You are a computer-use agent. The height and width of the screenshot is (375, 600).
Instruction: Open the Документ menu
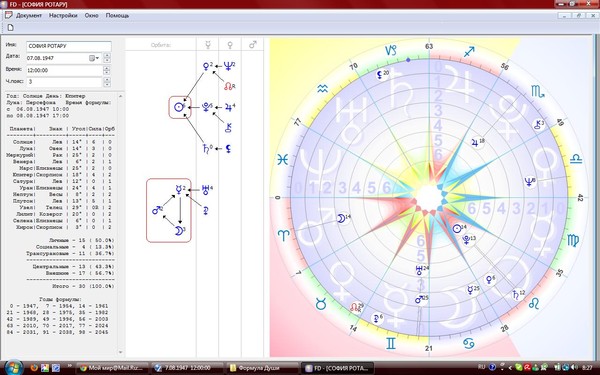29,16
